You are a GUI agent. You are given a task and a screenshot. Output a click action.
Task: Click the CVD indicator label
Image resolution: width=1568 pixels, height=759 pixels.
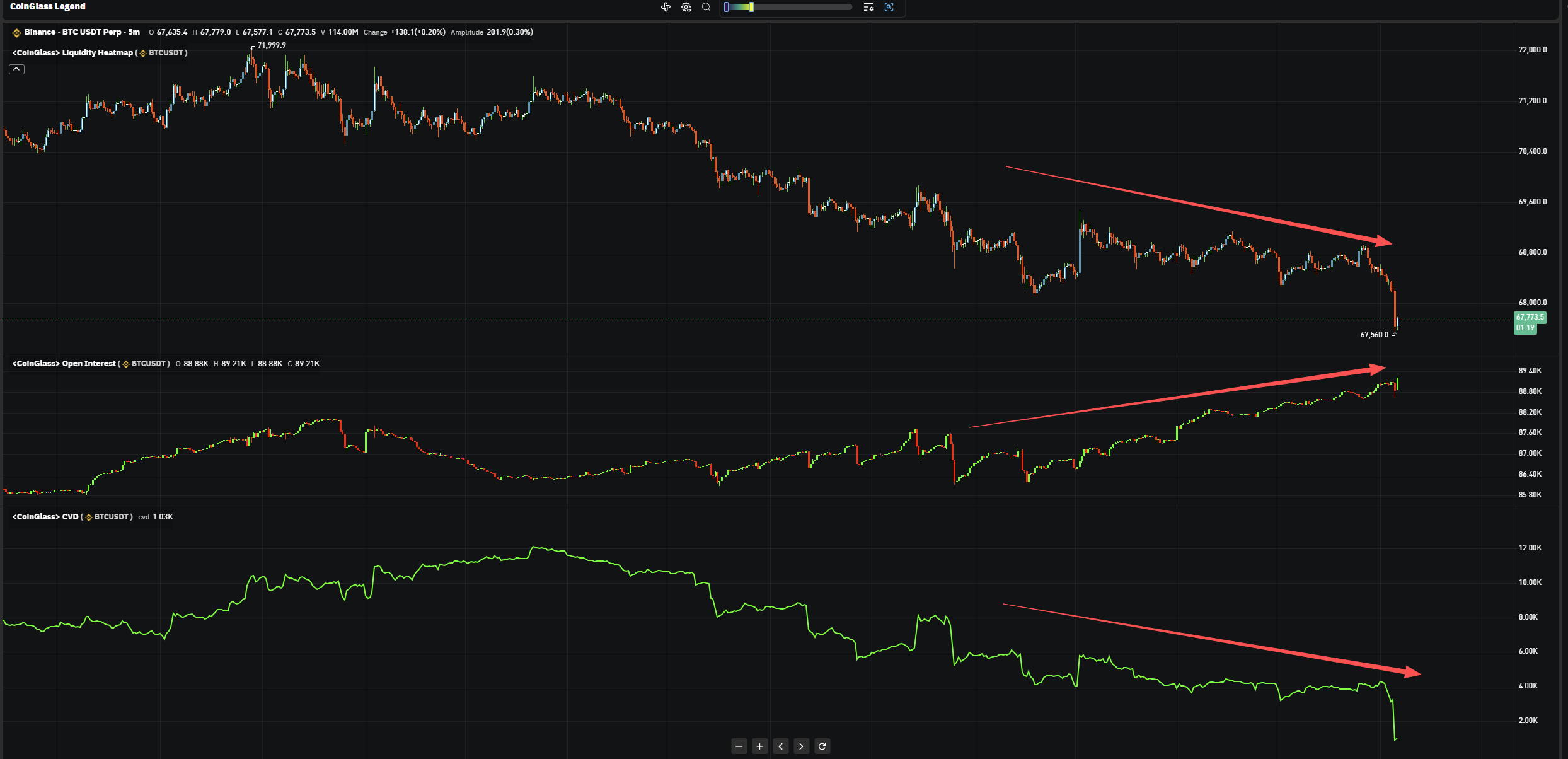(70, 517)
